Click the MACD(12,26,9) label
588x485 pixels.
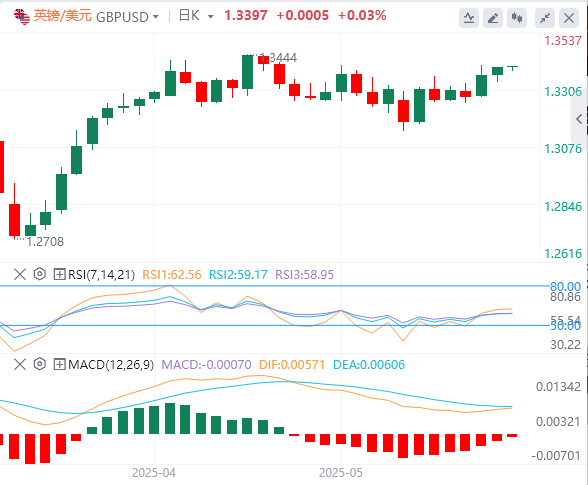(x=111, y=365)
